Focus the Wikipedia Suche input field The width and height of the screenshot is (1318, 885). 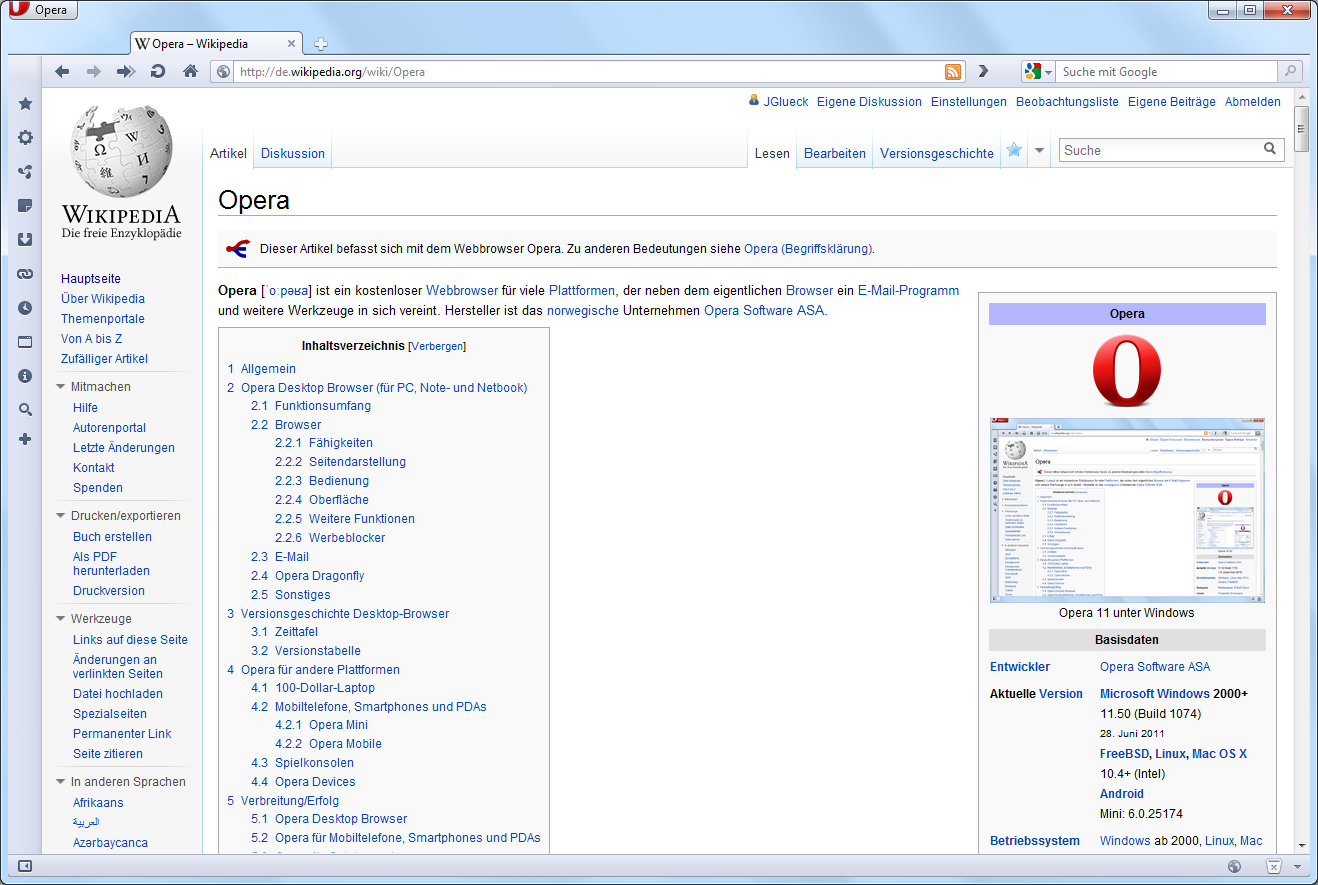[1159, 150]
